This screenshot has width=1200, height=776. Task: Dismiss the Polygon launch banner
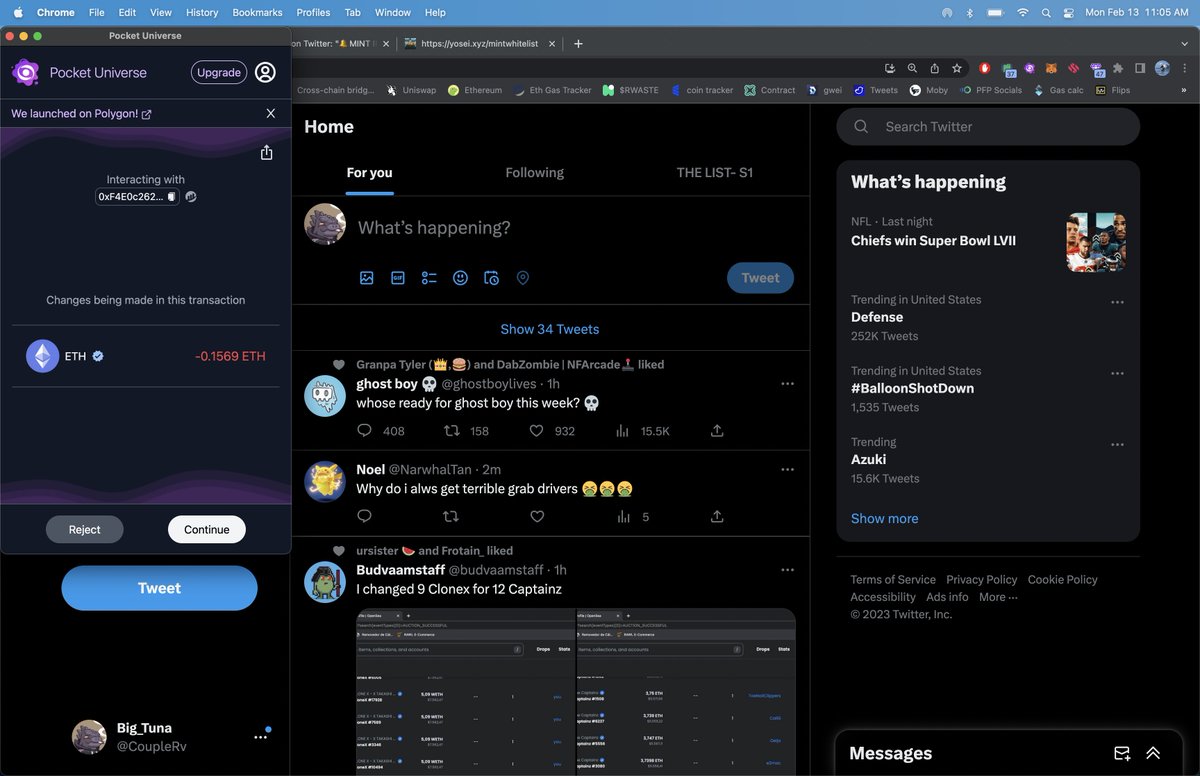(271, 113)
